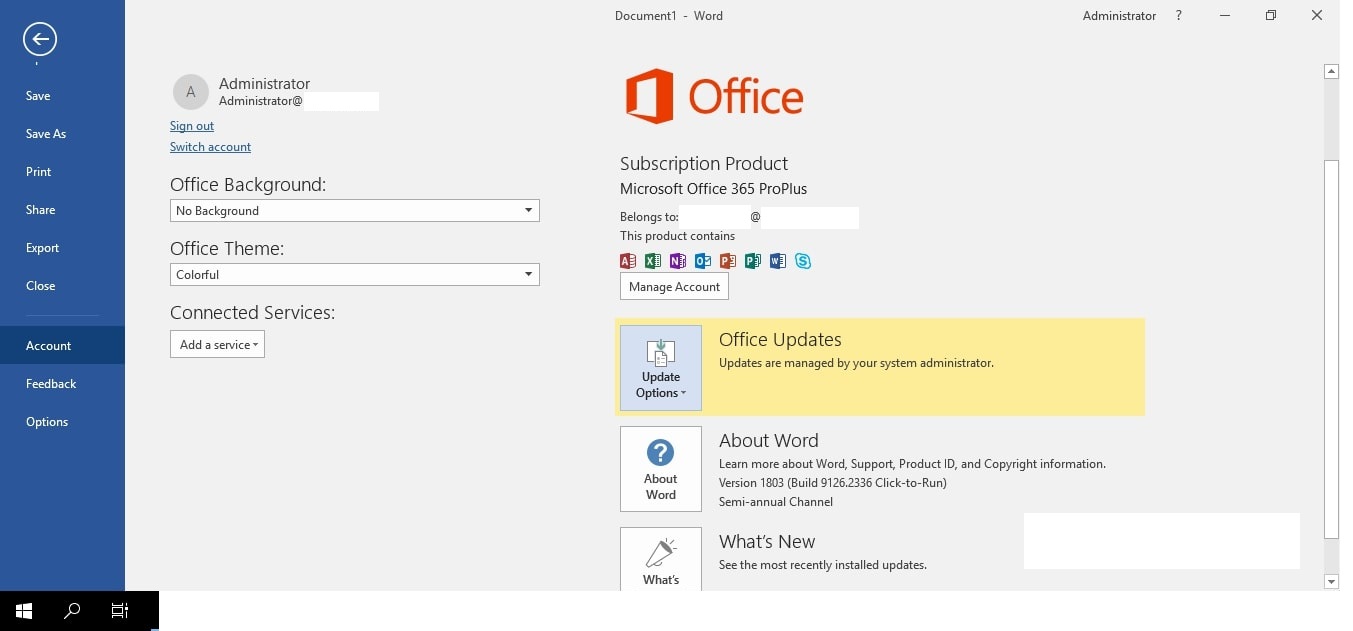Click the 'Semi-annual Channel' text
1353x631 pixels.
(x=776, y=502)
